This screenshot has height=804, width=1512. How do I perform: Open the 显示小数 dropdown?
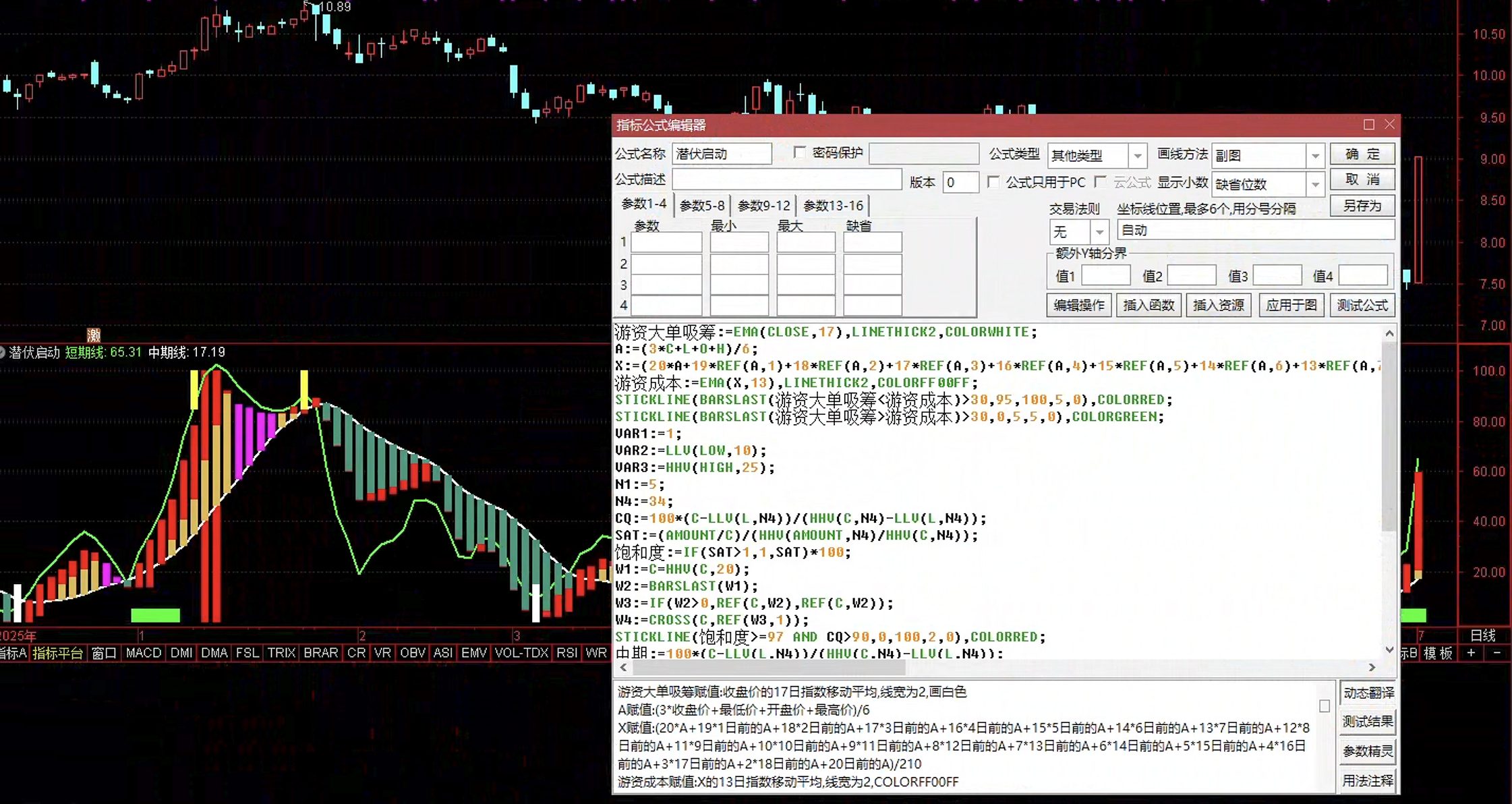pos(1315,184)
